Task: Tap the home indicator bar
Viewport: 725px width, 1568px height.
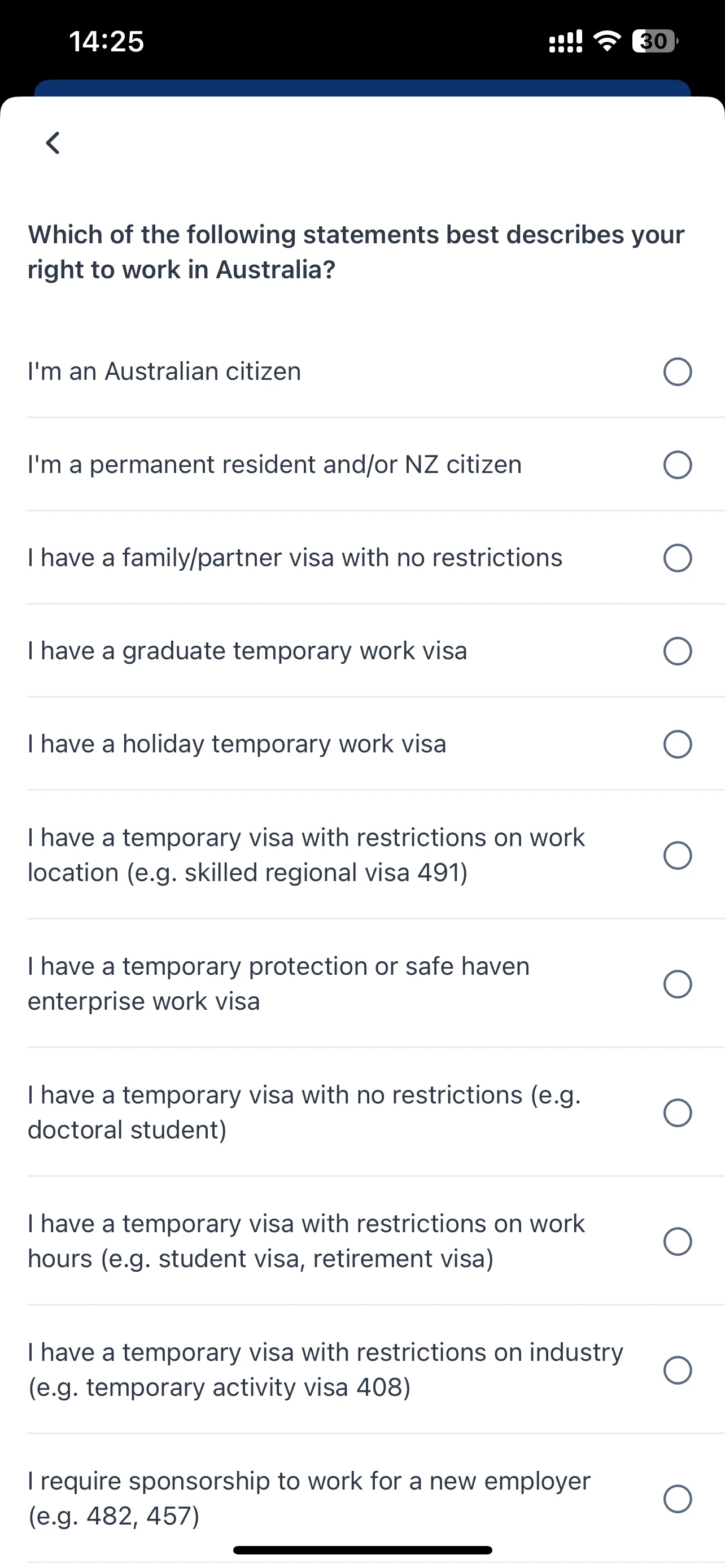Action: click(x=362, y=1550)
